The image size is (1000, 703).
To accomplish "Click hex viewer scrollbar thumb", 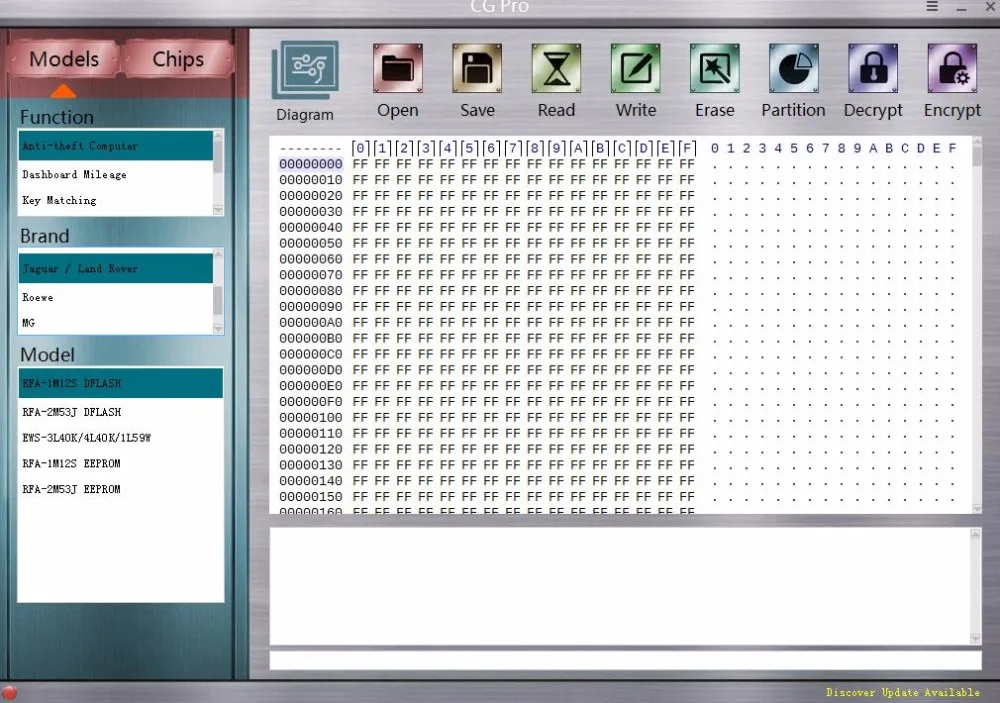I will point(976,157).
